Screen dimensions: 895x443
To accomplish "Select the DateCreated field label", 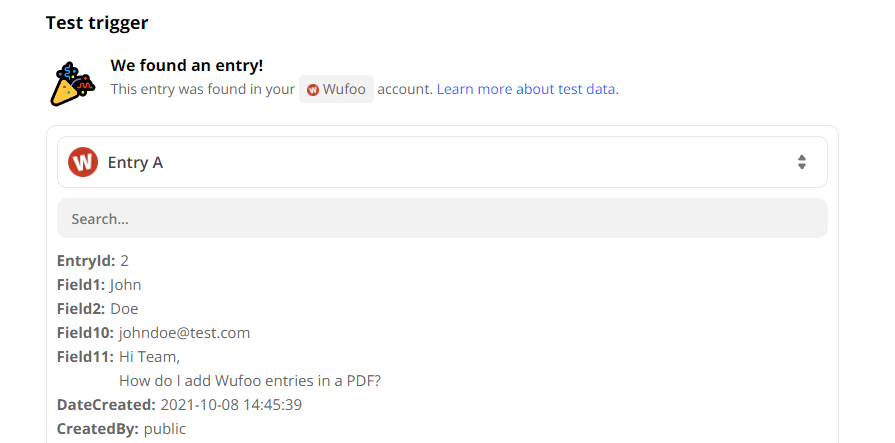I will [x=106, y=405].
